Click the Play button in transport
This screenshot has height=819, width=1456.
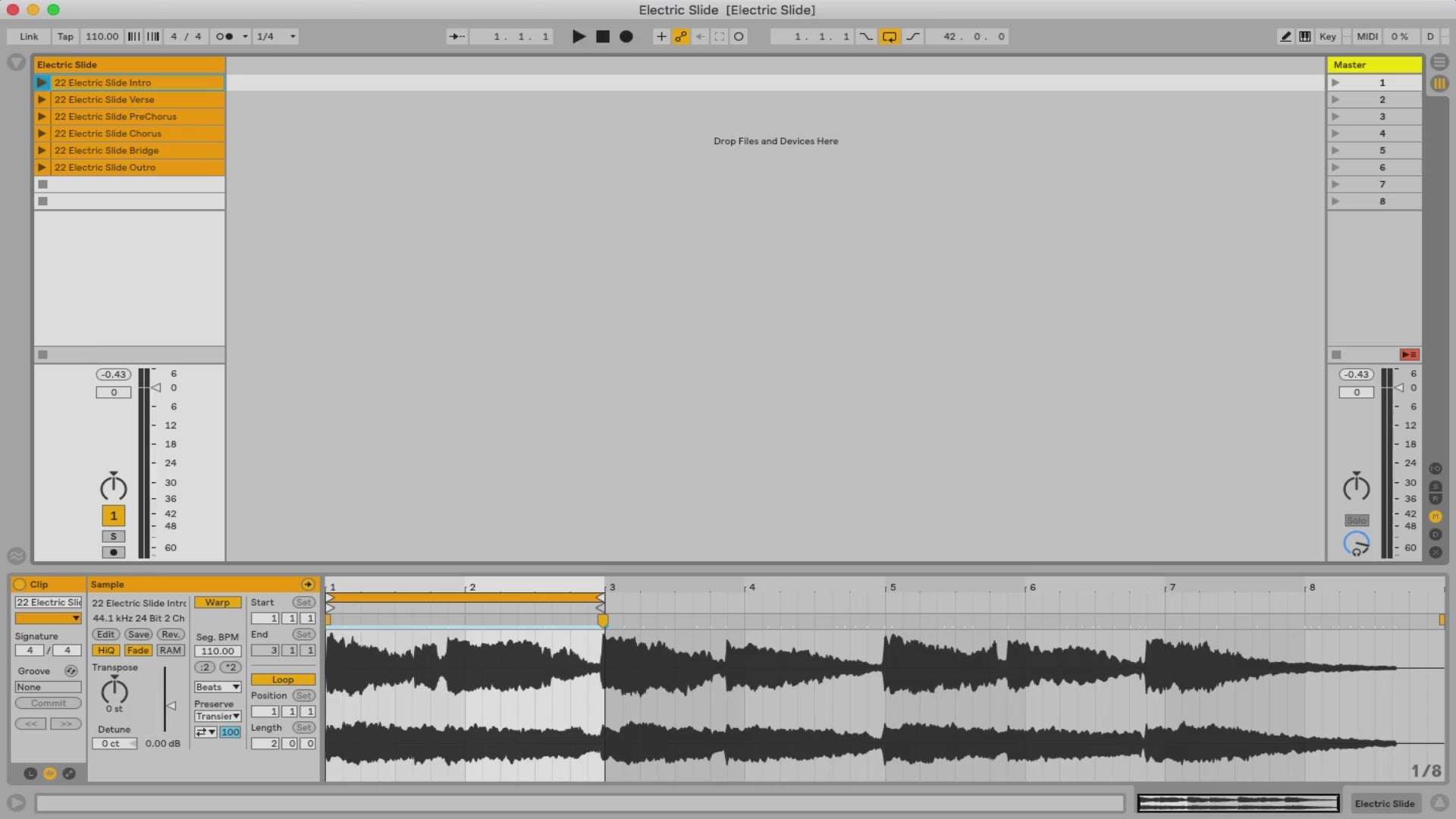coord(579,36)
